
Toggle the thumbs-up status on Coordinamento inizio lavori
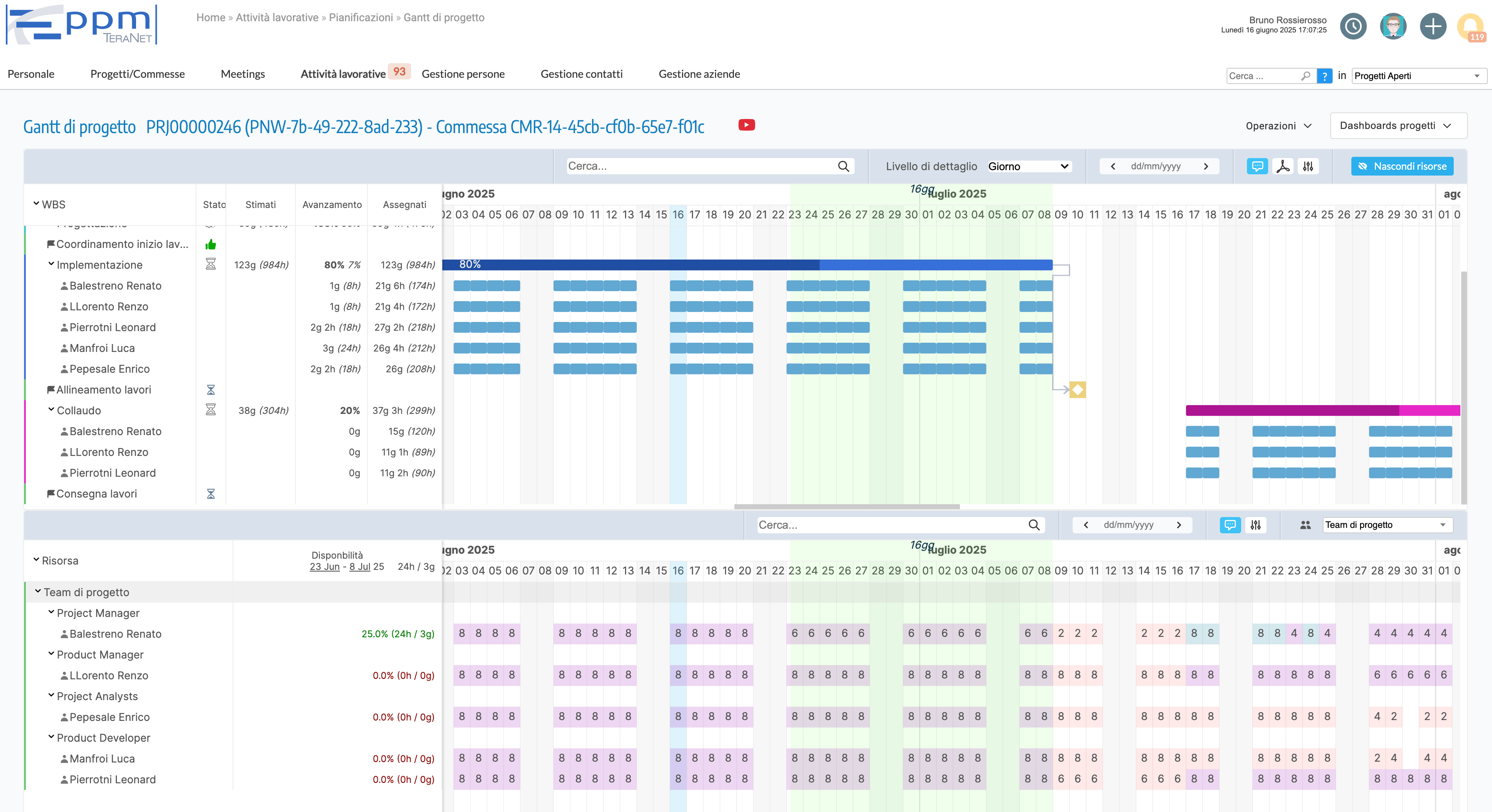pos(211,245)
